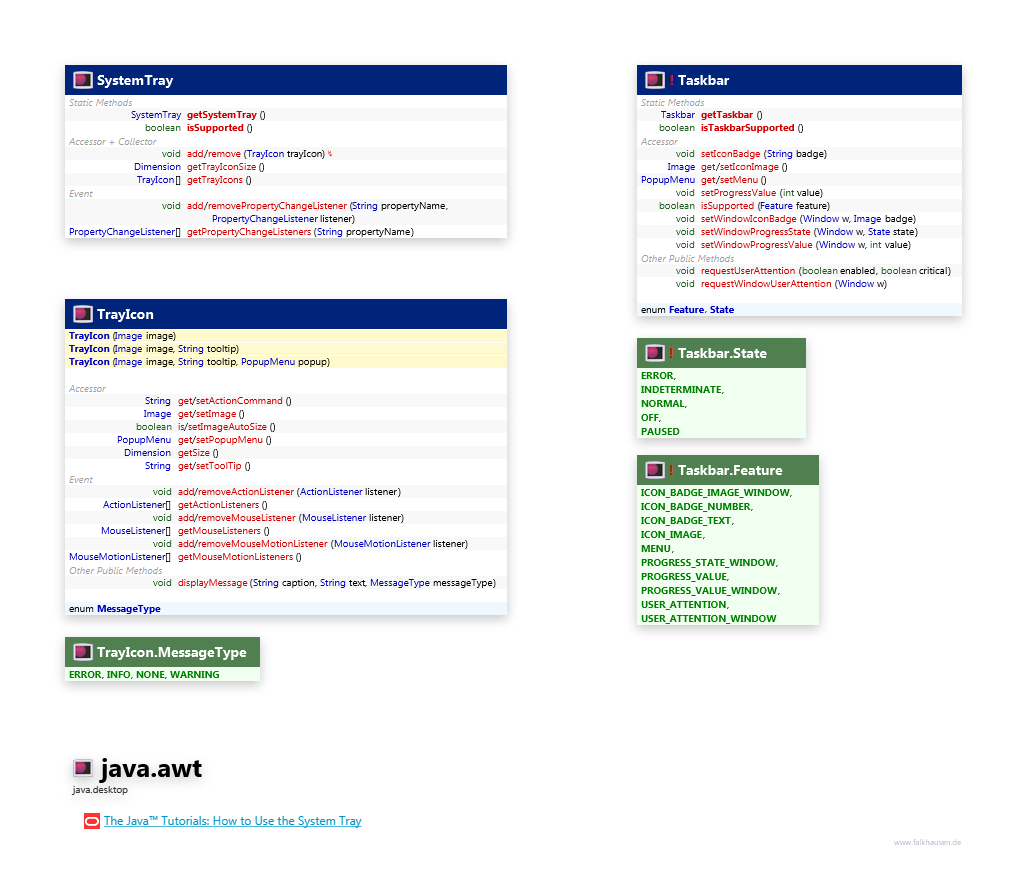The width and height of the screenshot is (1018, 888).
Task: Click the setWindowProgressValue method
Action: (756, 245)
